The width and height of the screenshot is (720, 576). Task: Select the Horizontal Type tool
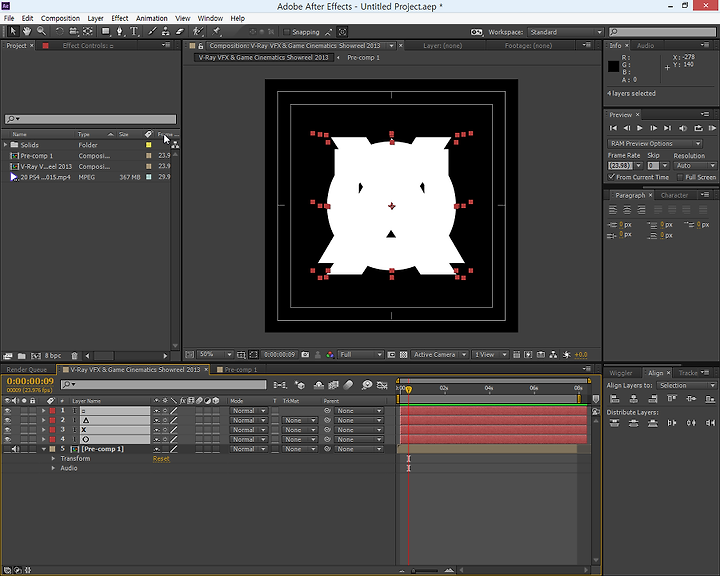point(134,31)
